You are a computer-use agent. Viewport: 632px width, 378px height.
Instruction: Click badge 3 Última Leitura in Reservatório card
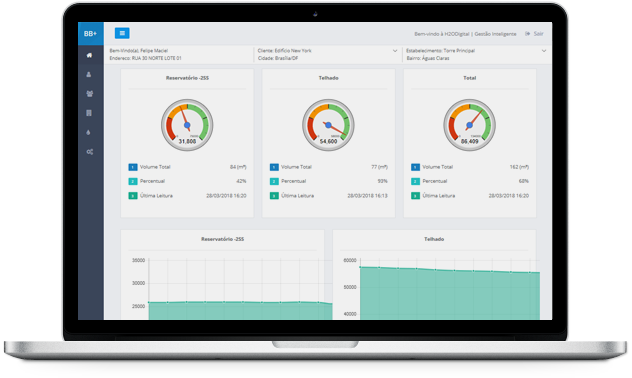pos(133,196)
